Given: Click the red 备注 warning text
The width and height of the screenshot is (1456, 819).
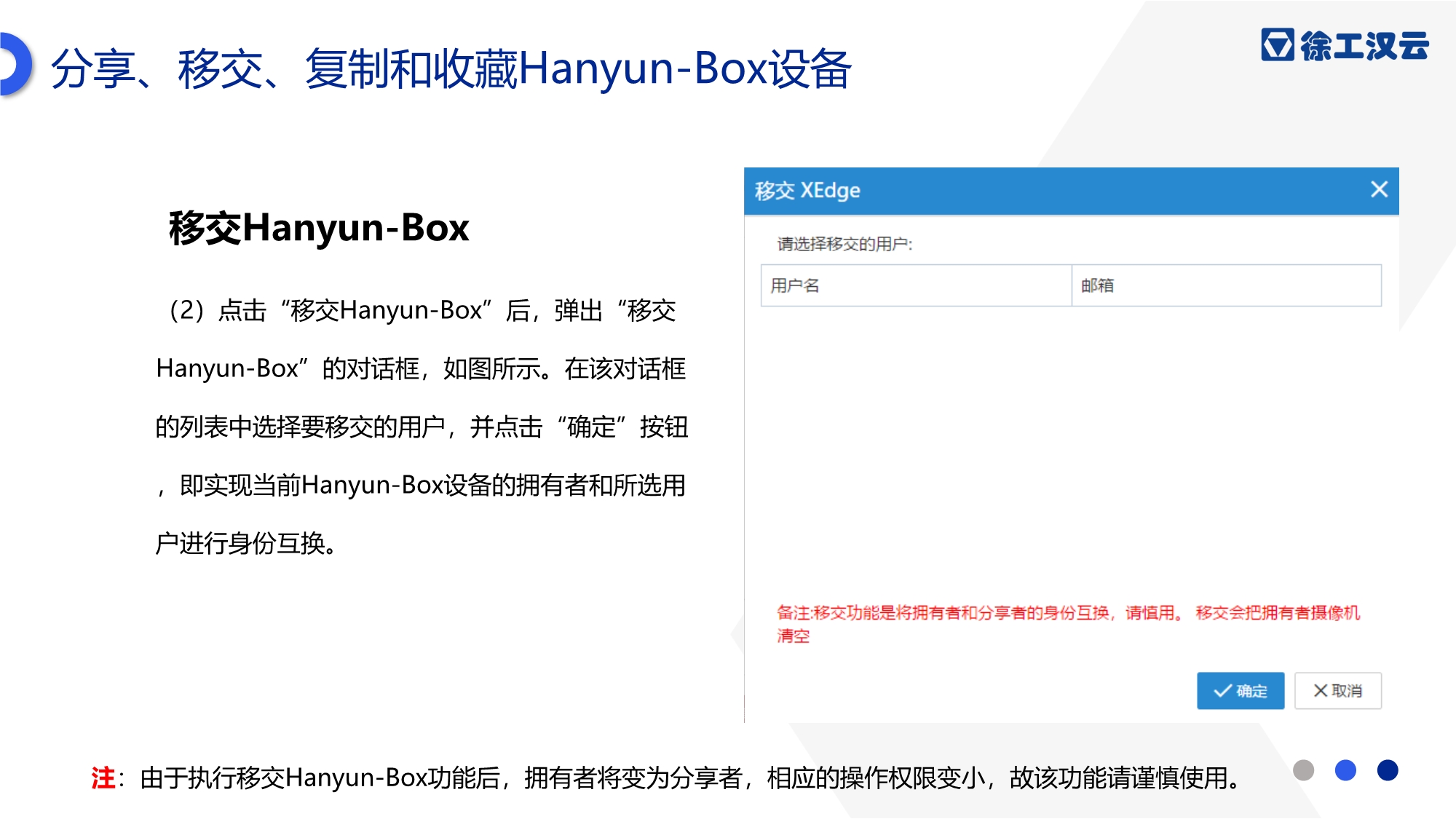Looking at the screenshot, I should tap(1068, 624).
